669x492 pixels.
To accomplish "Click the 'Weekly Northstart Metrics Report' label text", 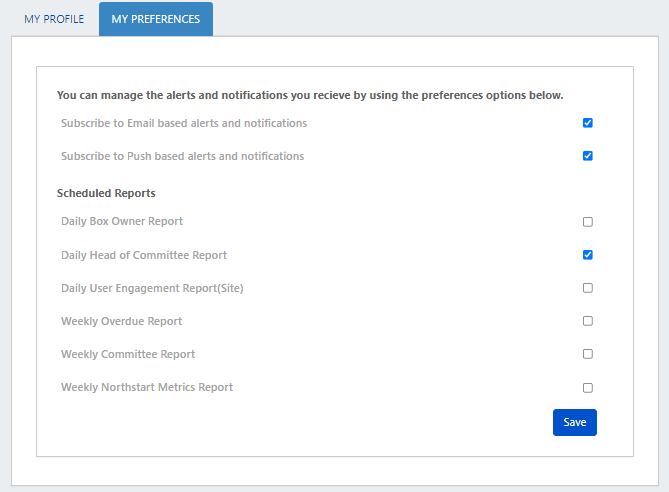I will [x=147, y=387].
